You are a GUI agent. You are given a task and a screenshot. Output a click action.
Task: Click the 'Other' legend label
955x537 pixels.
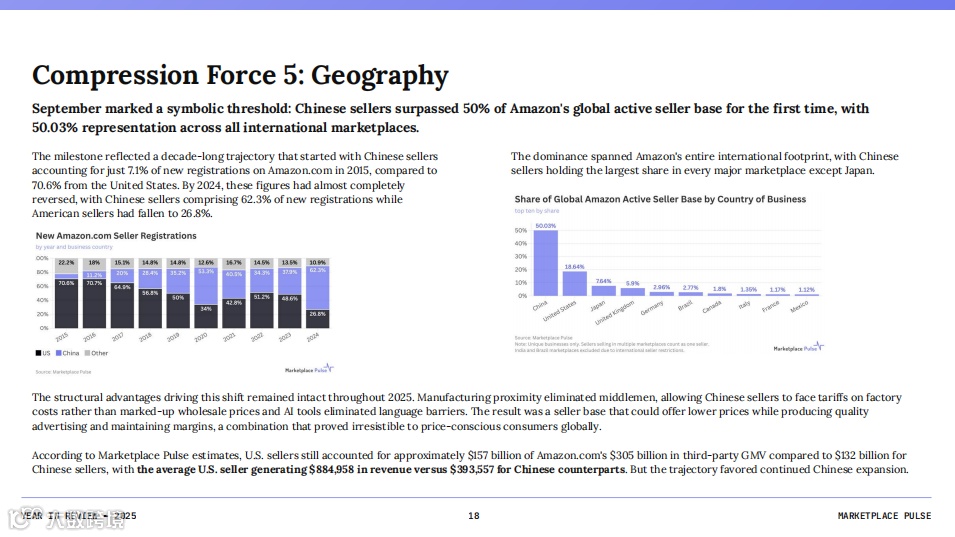[99, 353]
